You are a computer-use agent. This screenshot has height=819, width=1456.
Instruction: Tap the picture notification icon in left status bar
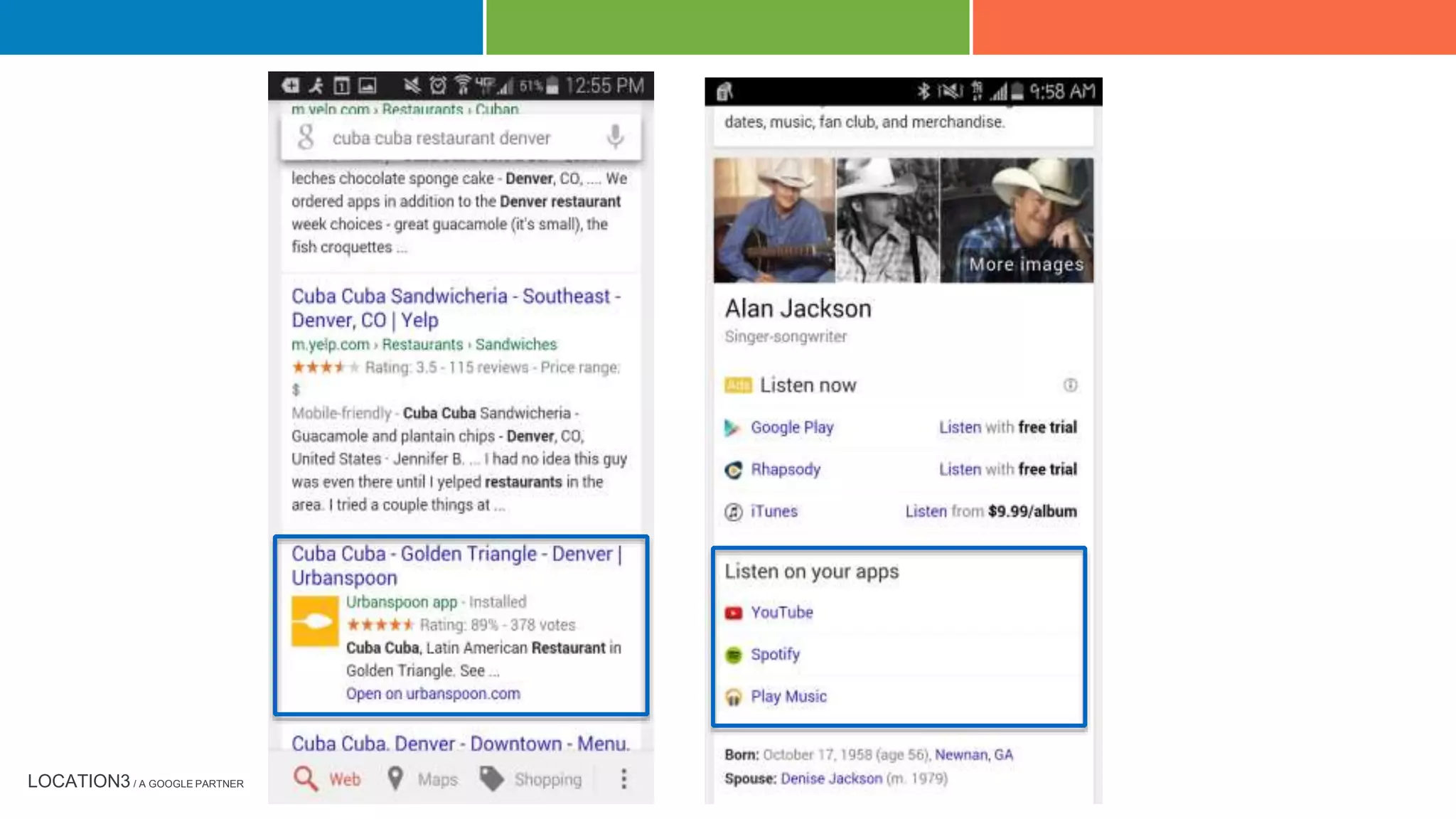[367, 86]
